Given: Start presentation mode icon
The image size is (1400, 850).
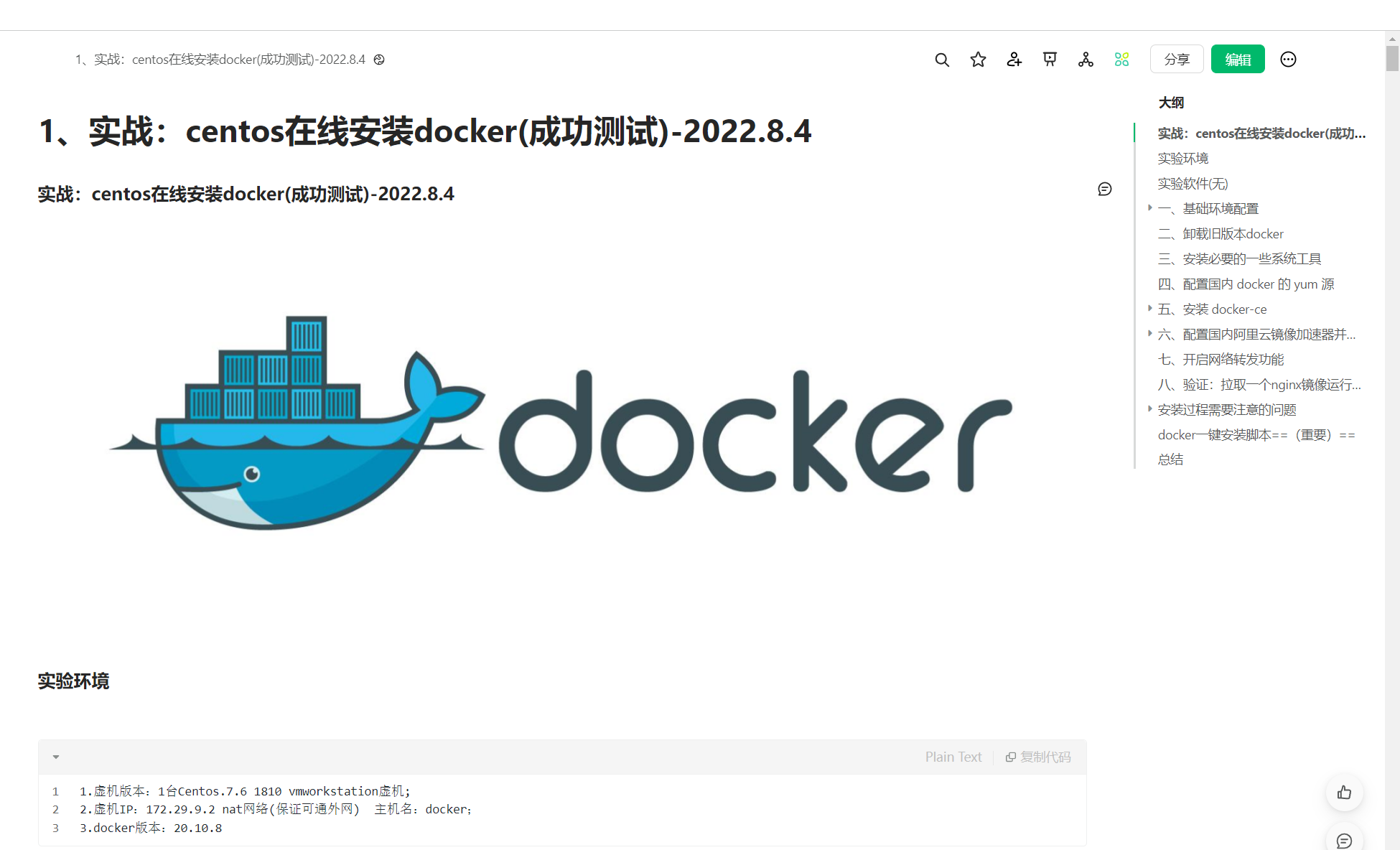Looking at the screenshot, I should (1050, 60).
